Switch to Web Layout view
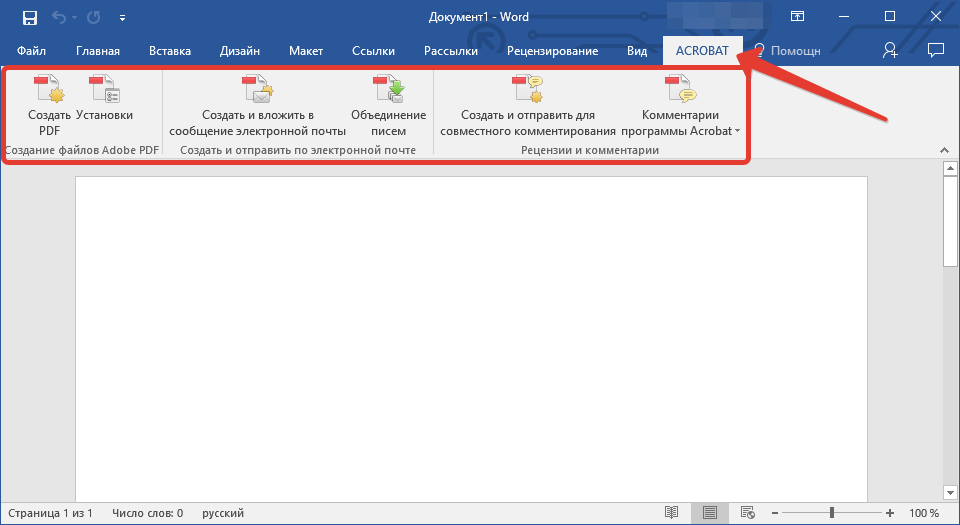 748,513
